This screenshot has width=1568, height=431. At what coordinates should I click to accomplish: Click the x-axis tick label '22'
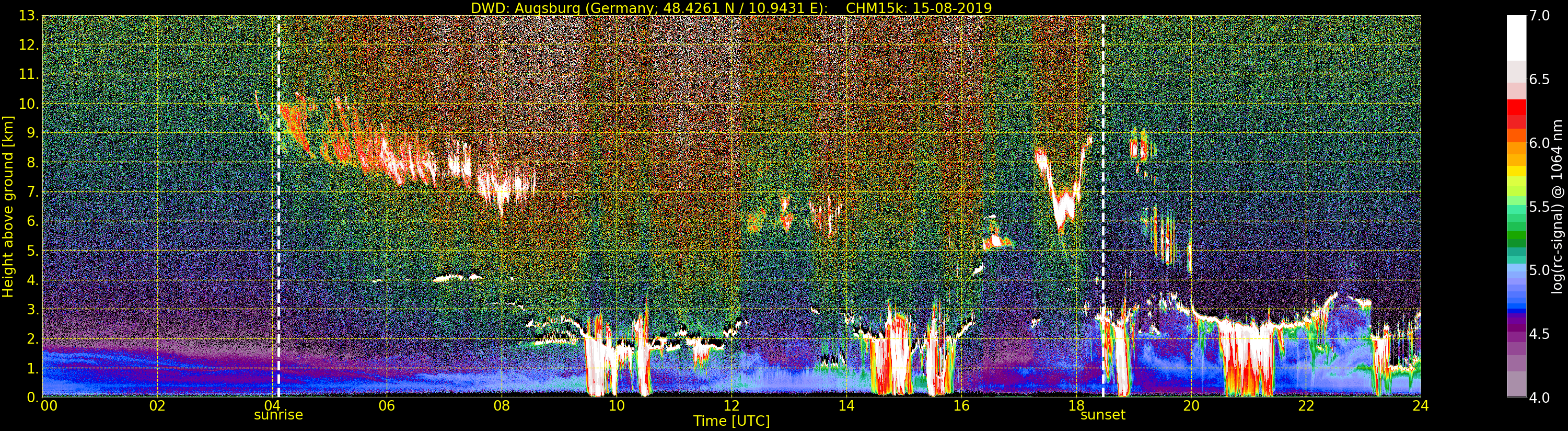coord(1306,405)
